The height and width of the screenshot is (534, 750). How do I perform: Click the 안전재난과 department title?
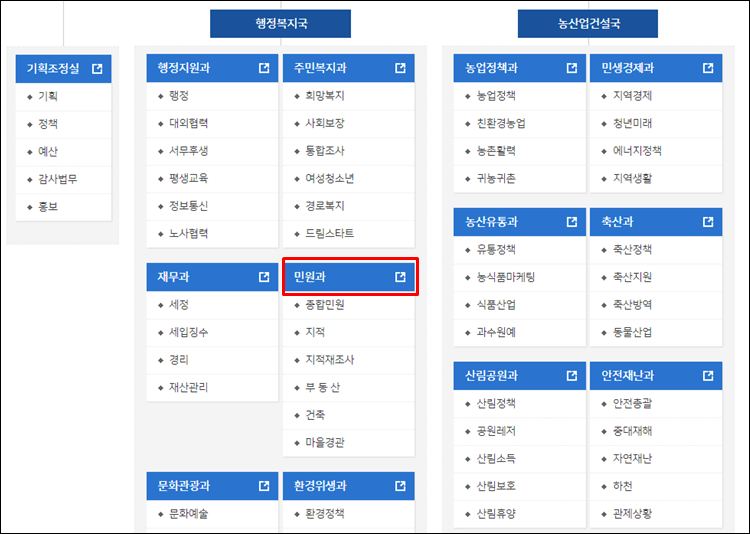pyautogui.click(x=628, y=376)
